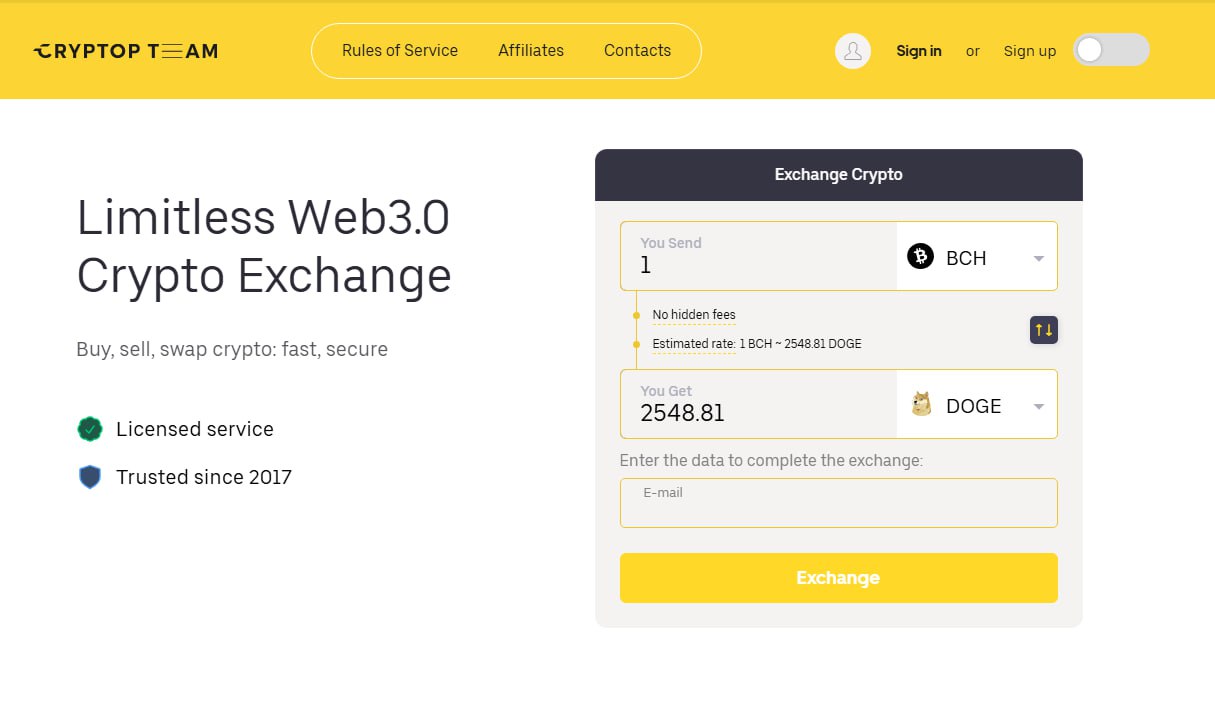Open the Contacts menu item
Viewport: 1215px width, 725px height.
tap(637, 50)
